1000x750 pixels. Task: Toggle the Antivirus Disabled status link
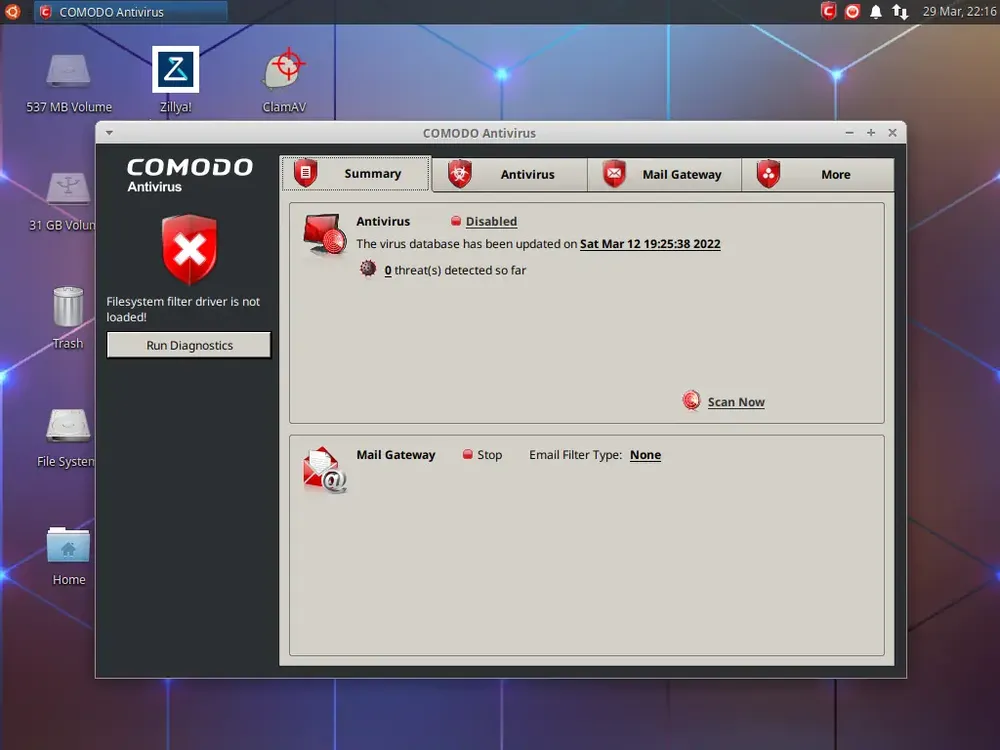tap(491, 221)
